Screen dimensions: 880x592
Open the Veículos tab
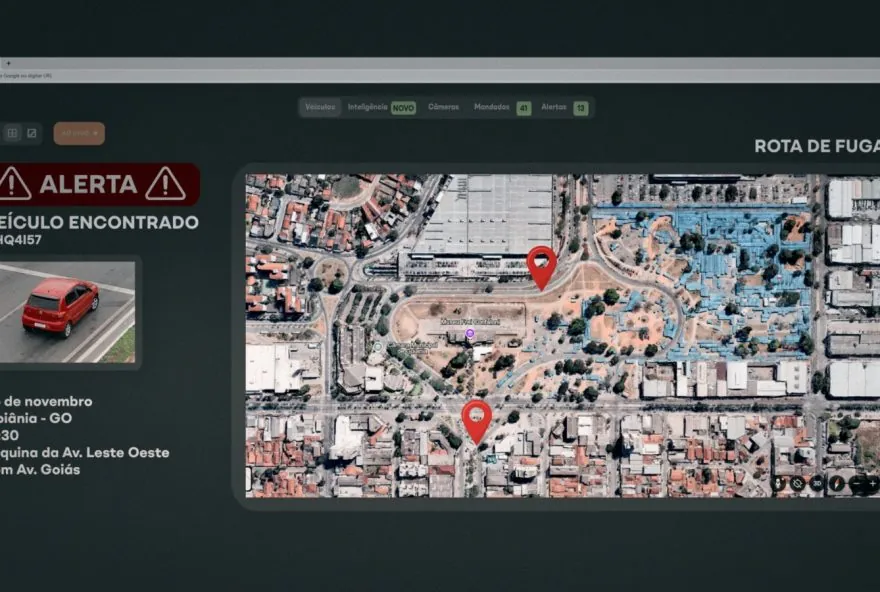(320, 107)
